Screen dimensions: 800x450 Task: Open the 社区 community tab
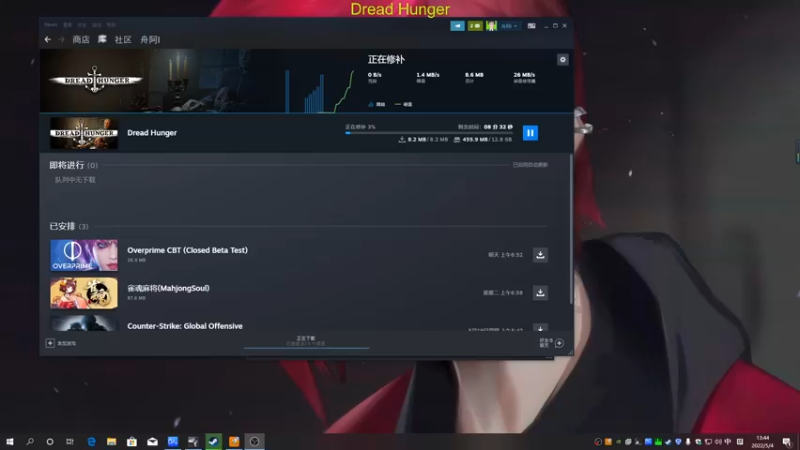123,39
